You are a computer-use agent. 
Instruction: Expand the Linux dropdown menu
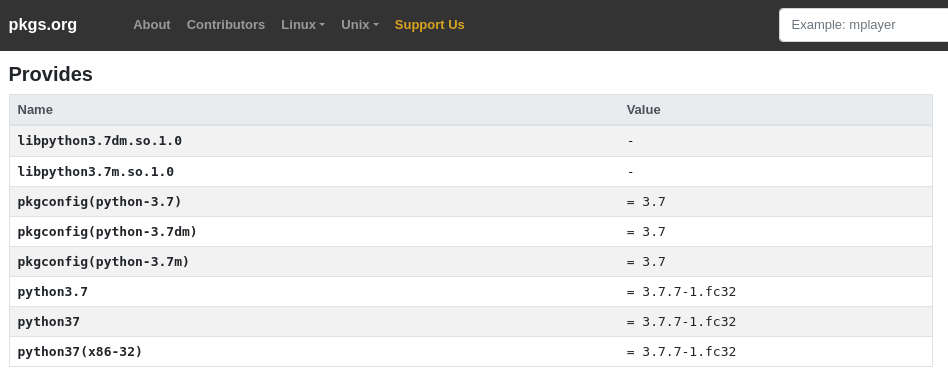(x=303, y=25)
